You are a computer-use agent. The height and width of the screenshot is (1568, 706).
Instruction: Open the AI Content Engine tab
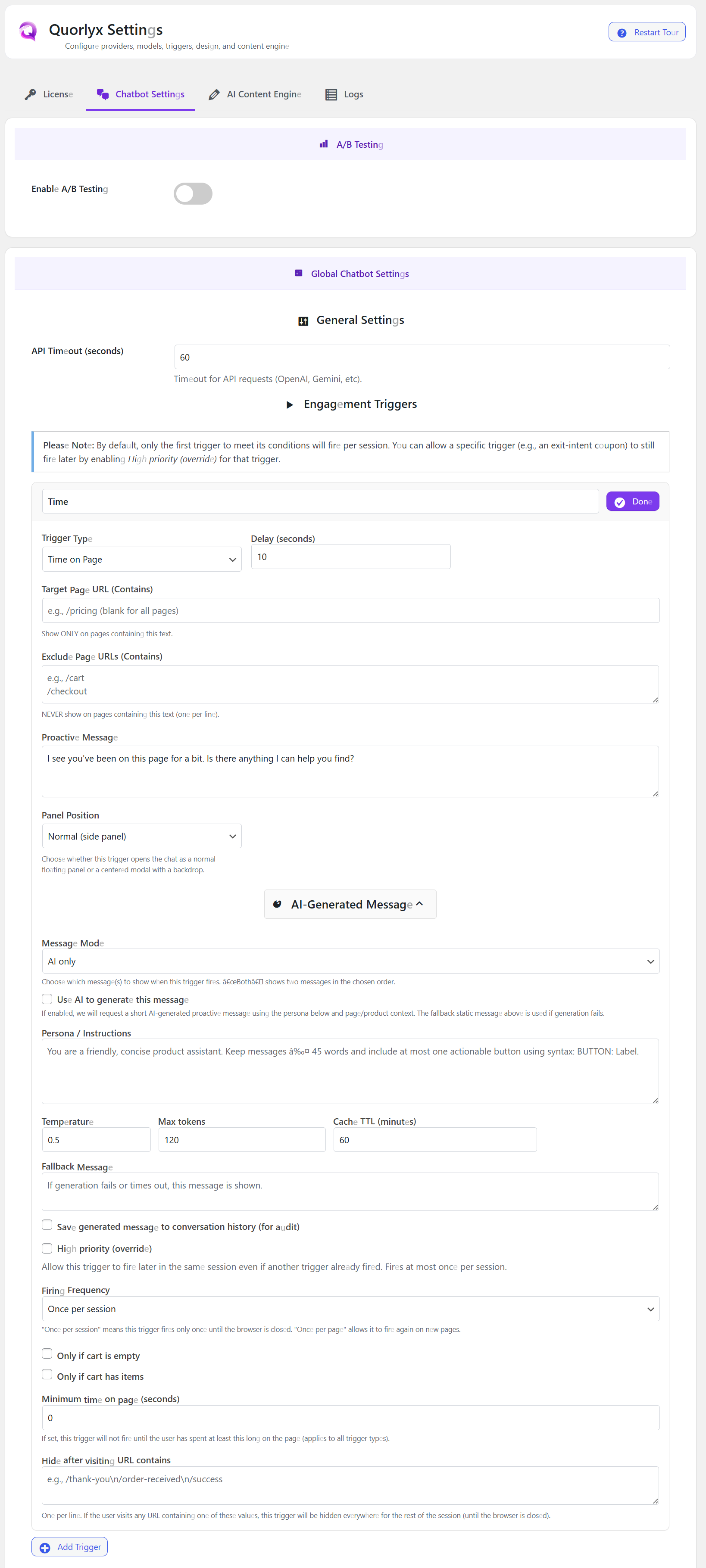pyautogui.click(x=255, y=94)
